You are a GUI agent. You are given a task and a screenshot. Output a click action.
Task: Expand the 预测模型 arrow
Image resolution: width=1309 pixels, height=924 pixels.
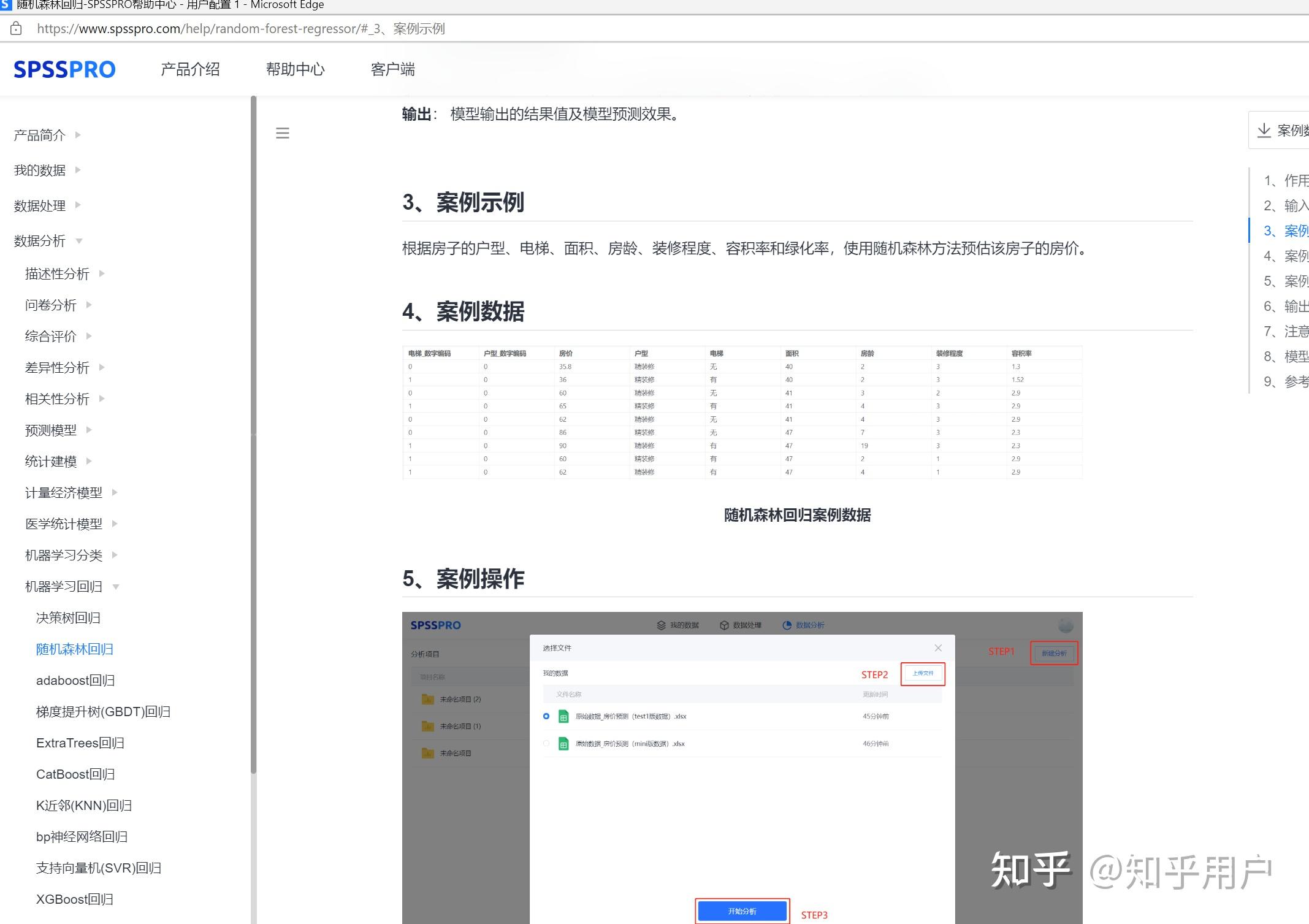89,430
